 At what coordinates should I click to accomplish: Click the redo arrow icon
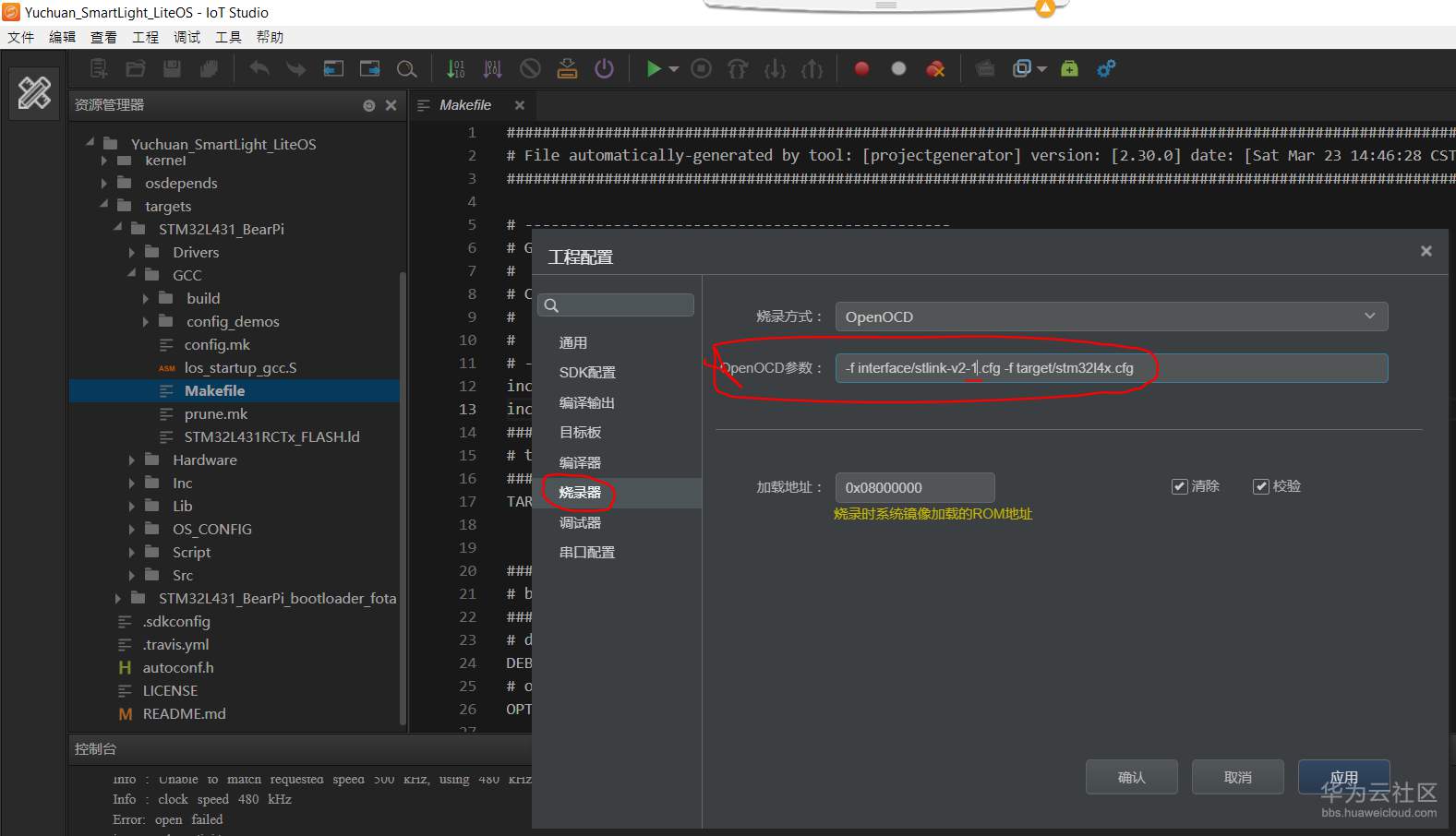[295, 68]
